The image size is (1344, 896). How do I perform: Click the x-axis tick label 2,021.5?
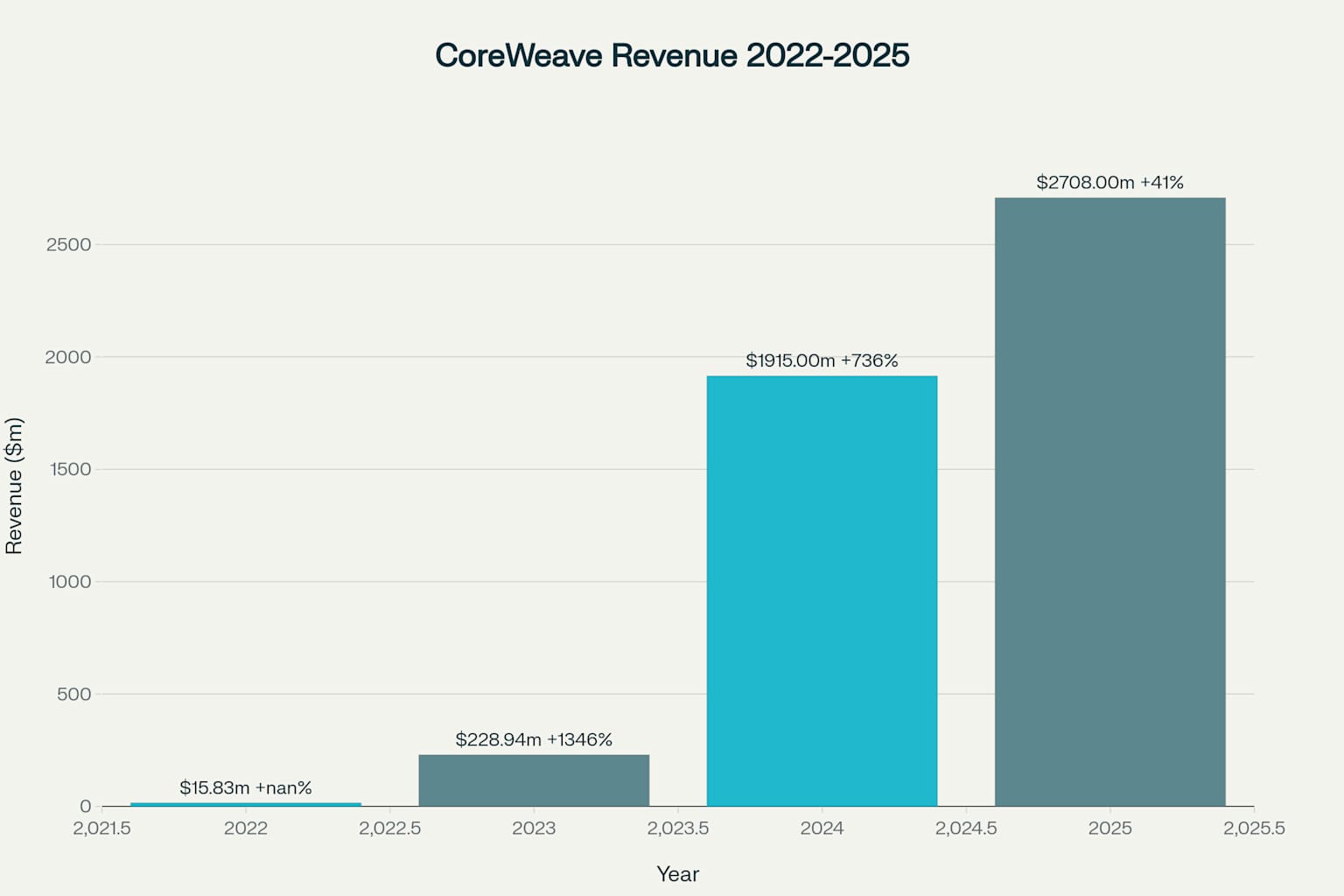[101, 828]
